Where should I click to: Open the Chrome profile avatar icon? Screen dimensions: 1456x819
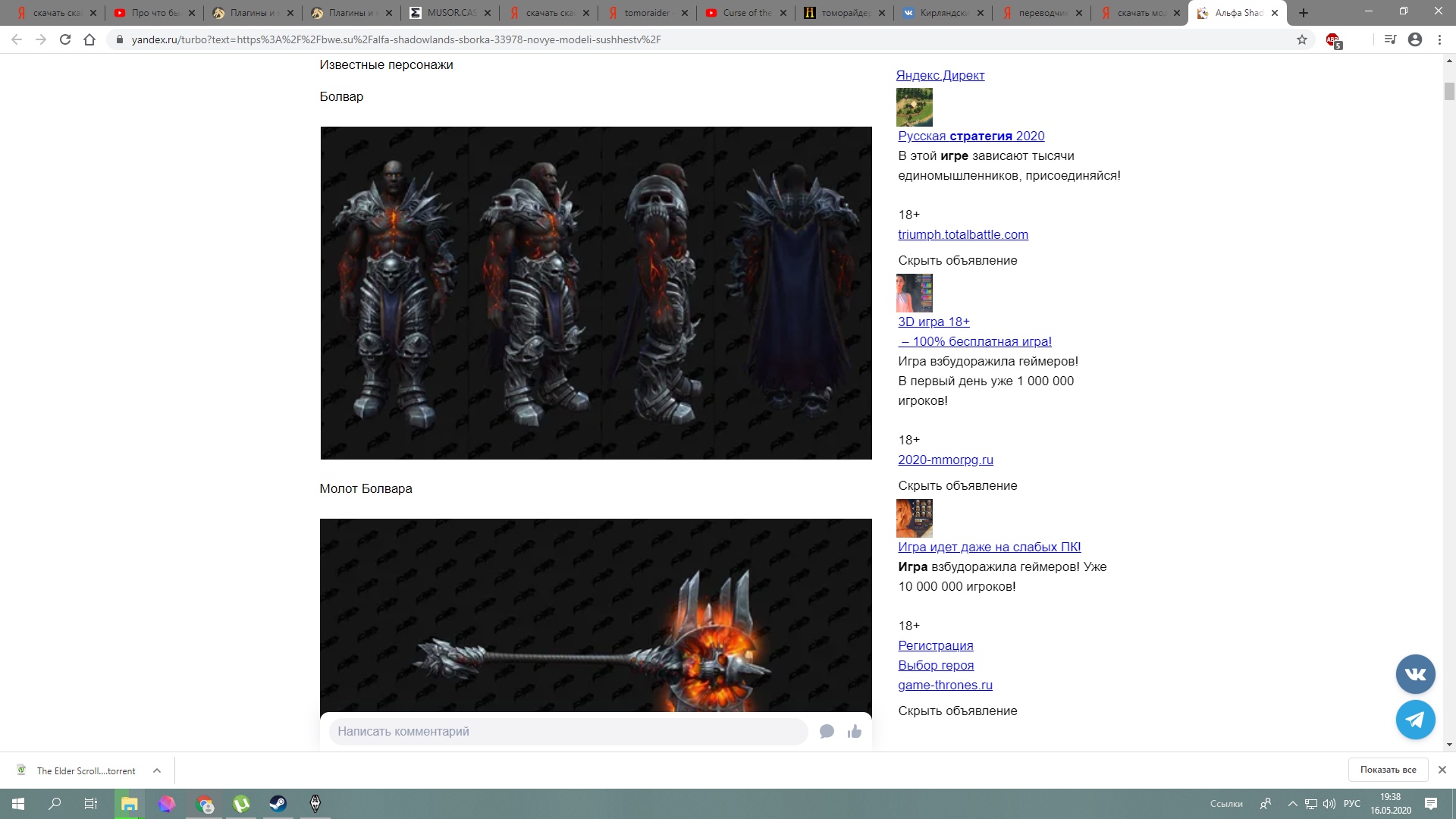coord(1415,39)
